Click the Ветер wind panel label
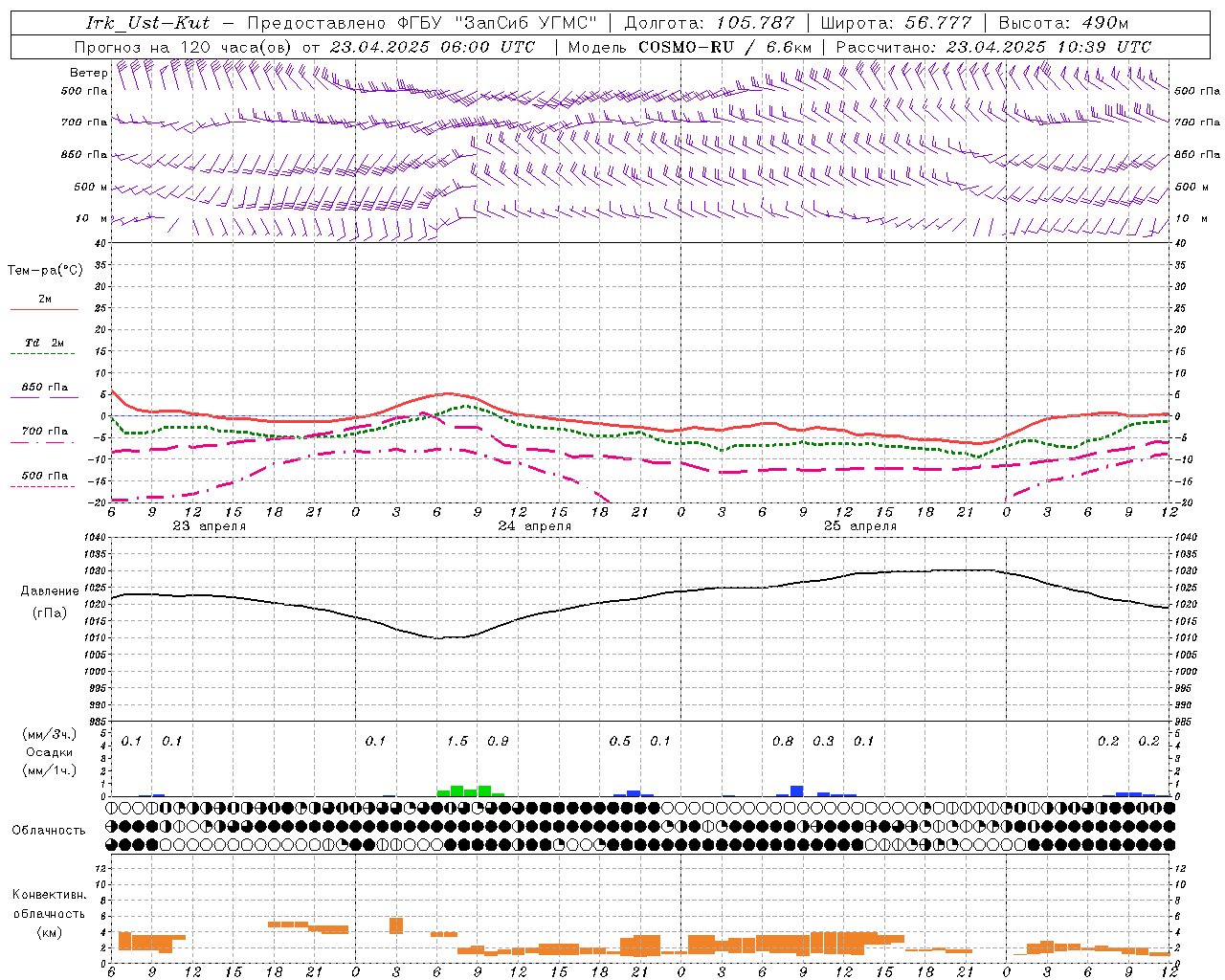This screenshot has height=980, width=1225. (89, 73)
